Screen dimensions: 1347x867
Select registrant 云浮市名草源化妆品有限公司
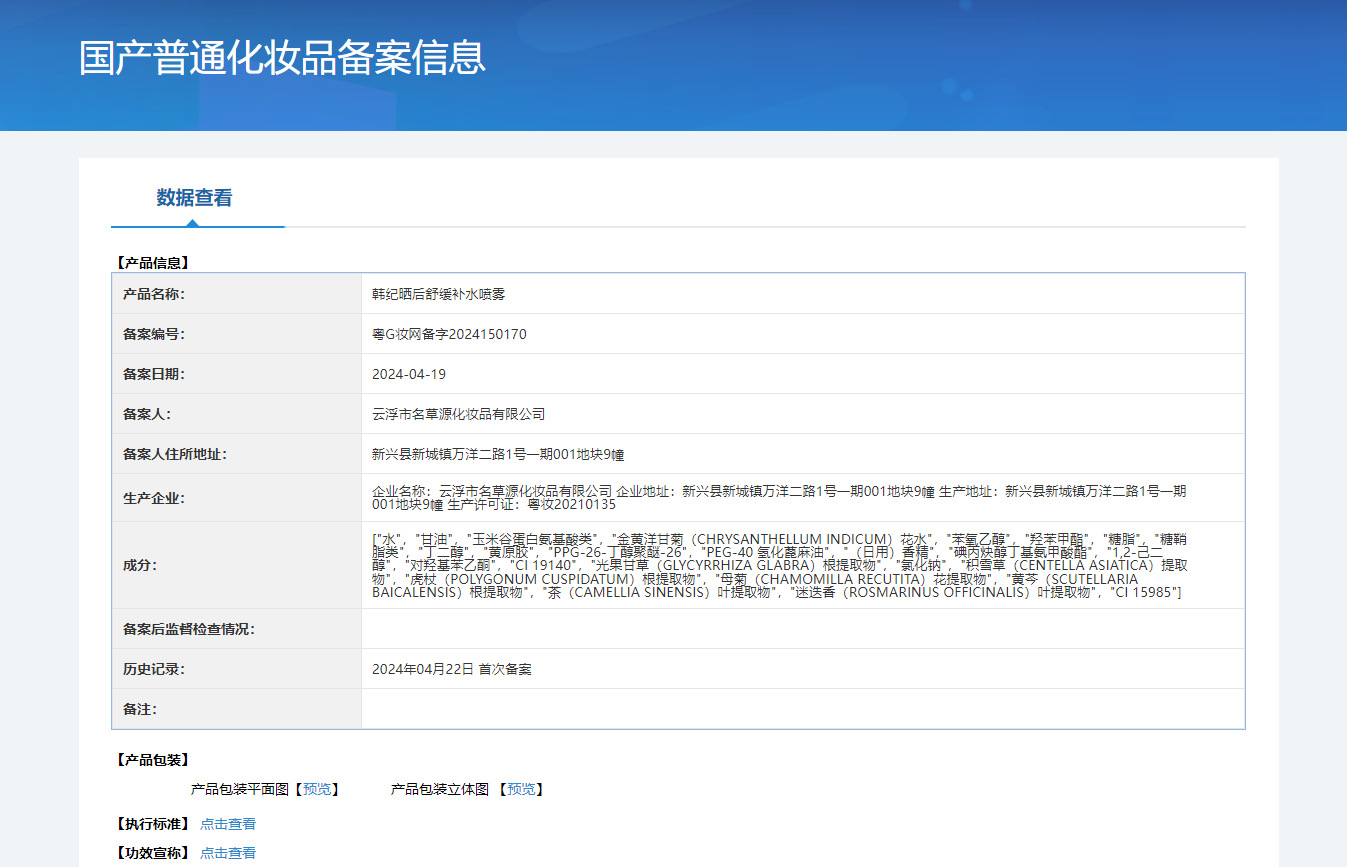tap(459, 414)
